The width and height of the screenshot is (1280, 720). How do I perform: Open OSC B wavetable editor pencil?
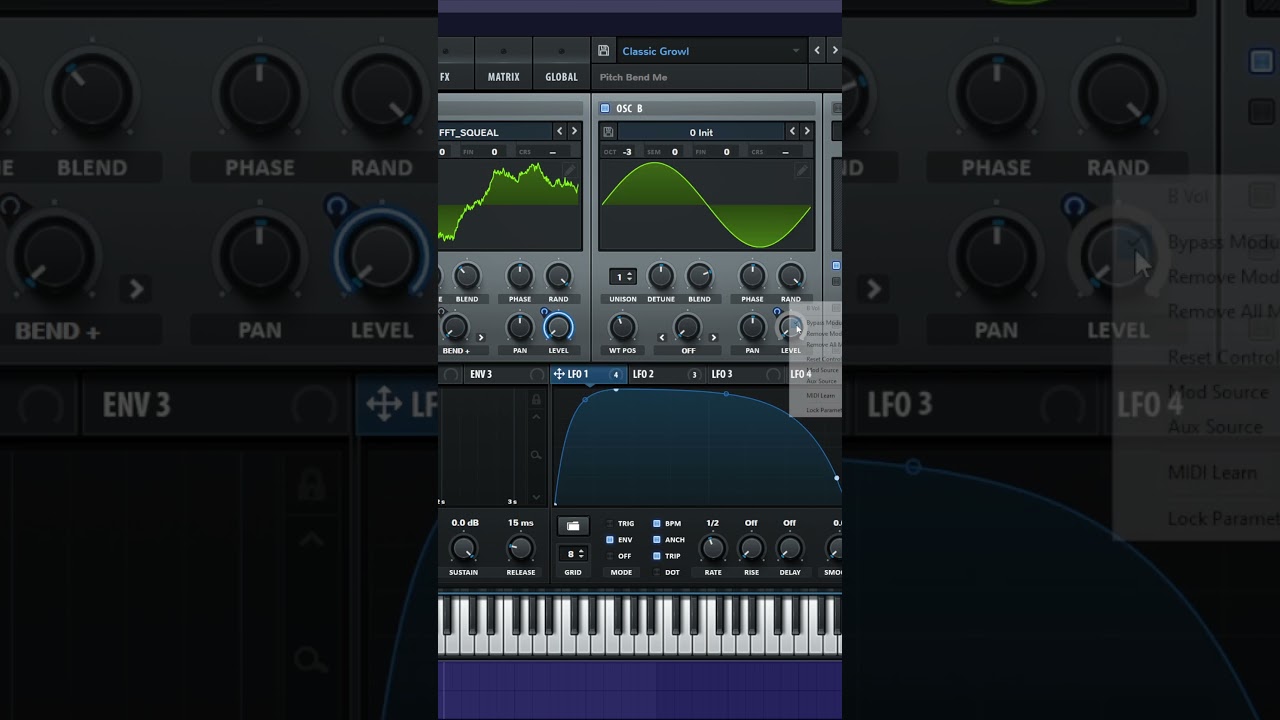801,172
